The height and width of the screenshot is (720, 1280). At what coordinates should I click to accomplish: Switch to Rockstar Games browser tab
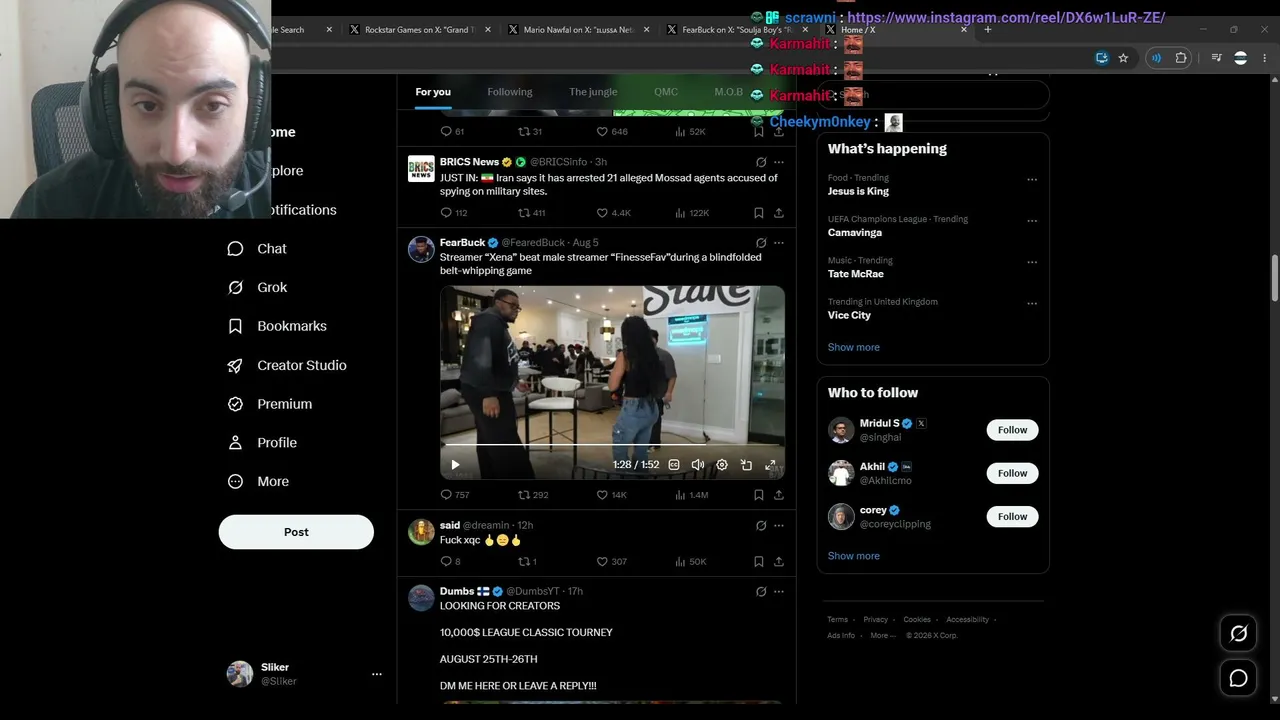pyautogui.click(x=418, y=30)
